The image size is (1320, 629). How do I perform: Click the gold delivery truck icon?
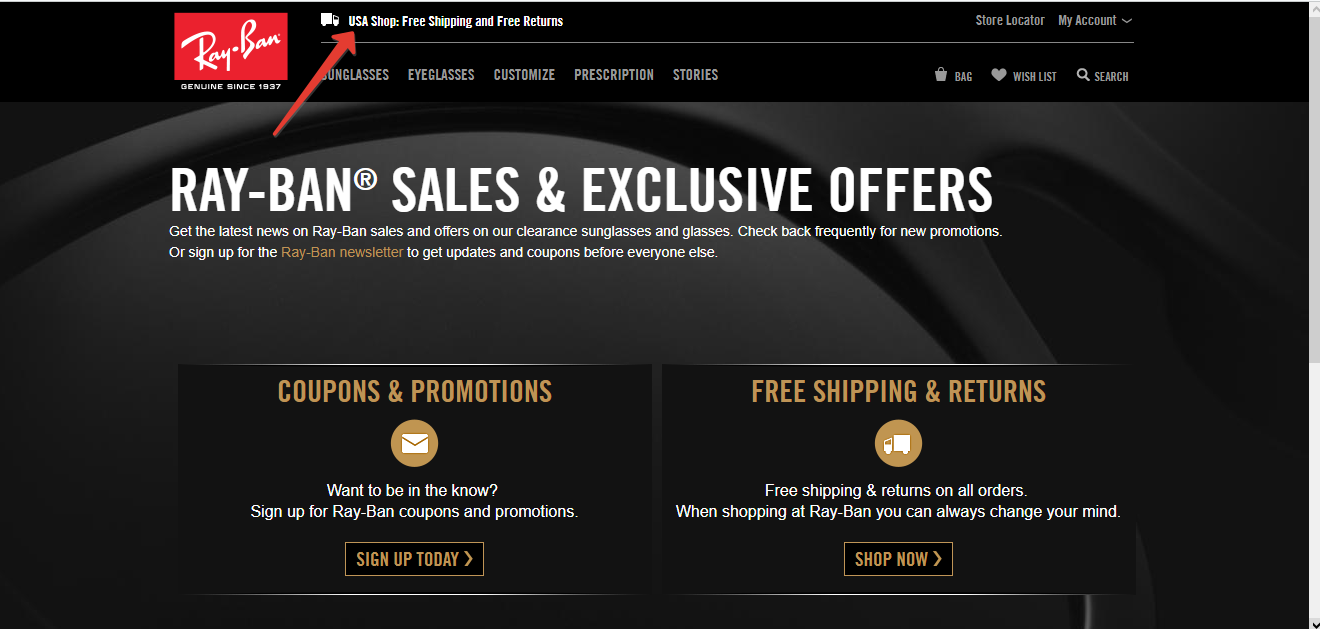coord(898,443)
